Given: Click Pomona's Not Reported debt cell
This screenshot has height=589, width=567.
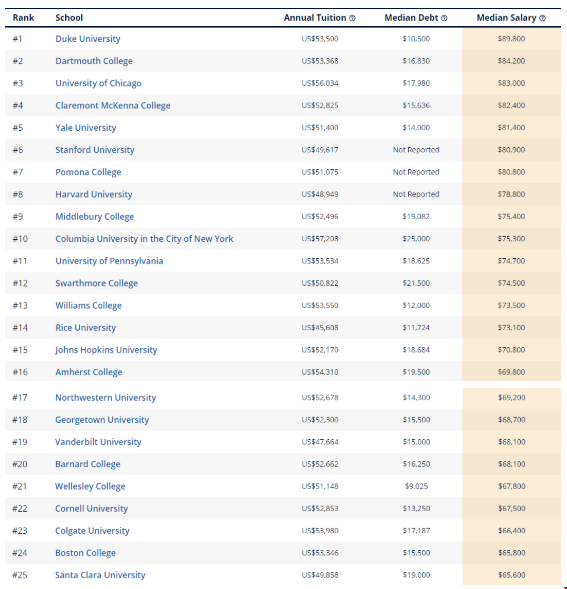Looking at the screenshot, I should click(x=416, y=172).
